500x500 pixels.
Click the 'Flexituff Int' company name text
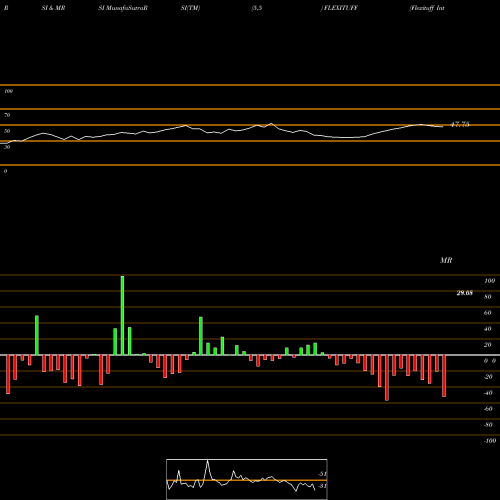[x=427, y=8]
